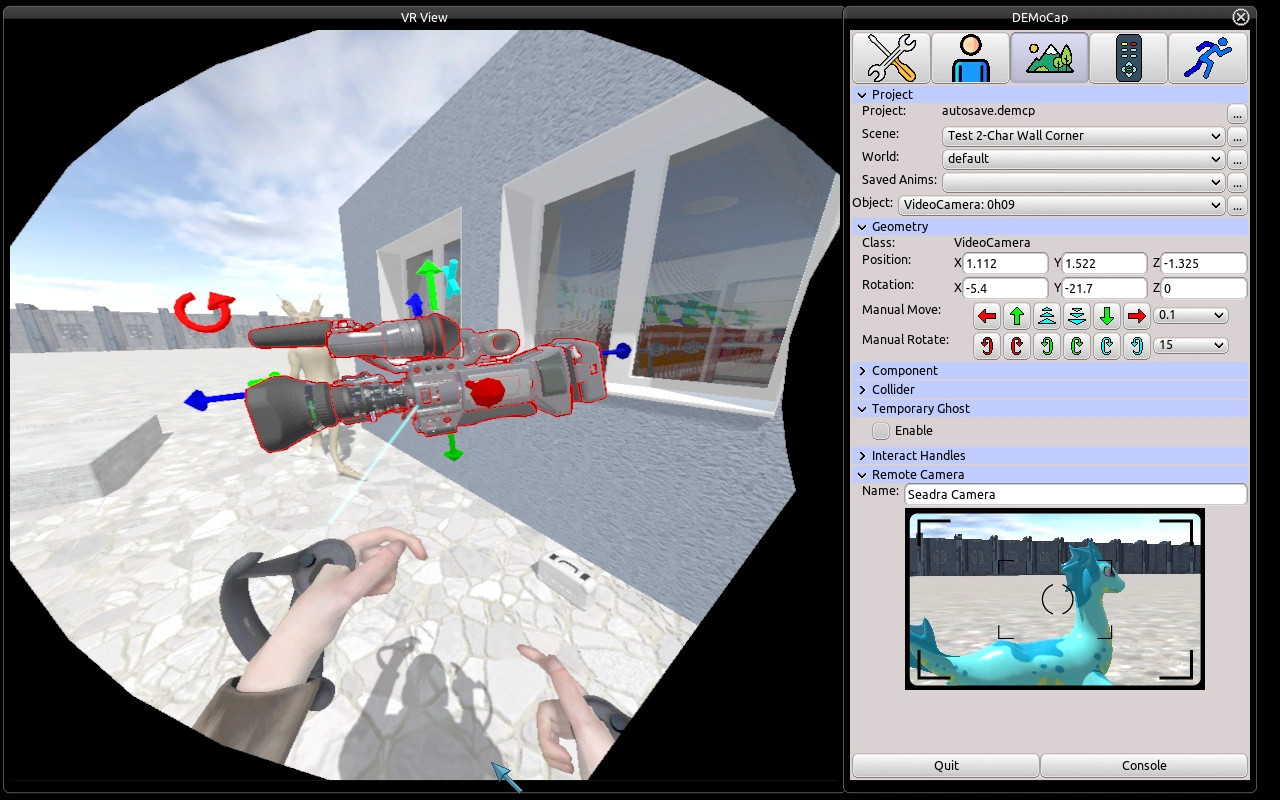Open the Scene dropdown
This screenshot has width=1280, height=800.
point(1083,136)
